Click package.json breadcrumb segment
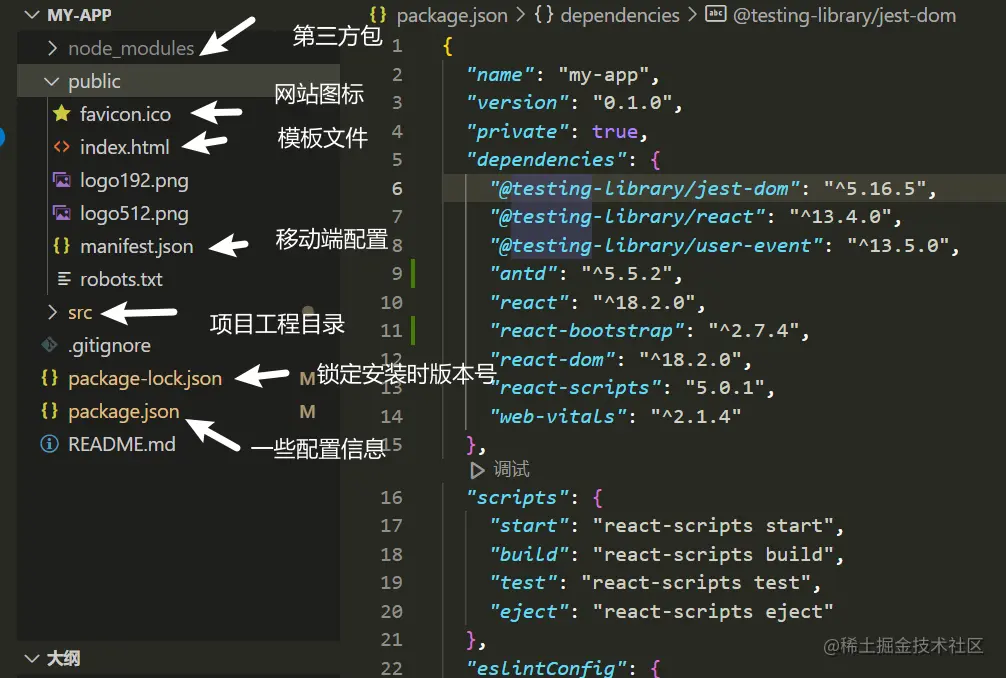The image size is (1006, 678). click(x=452, y=15)
